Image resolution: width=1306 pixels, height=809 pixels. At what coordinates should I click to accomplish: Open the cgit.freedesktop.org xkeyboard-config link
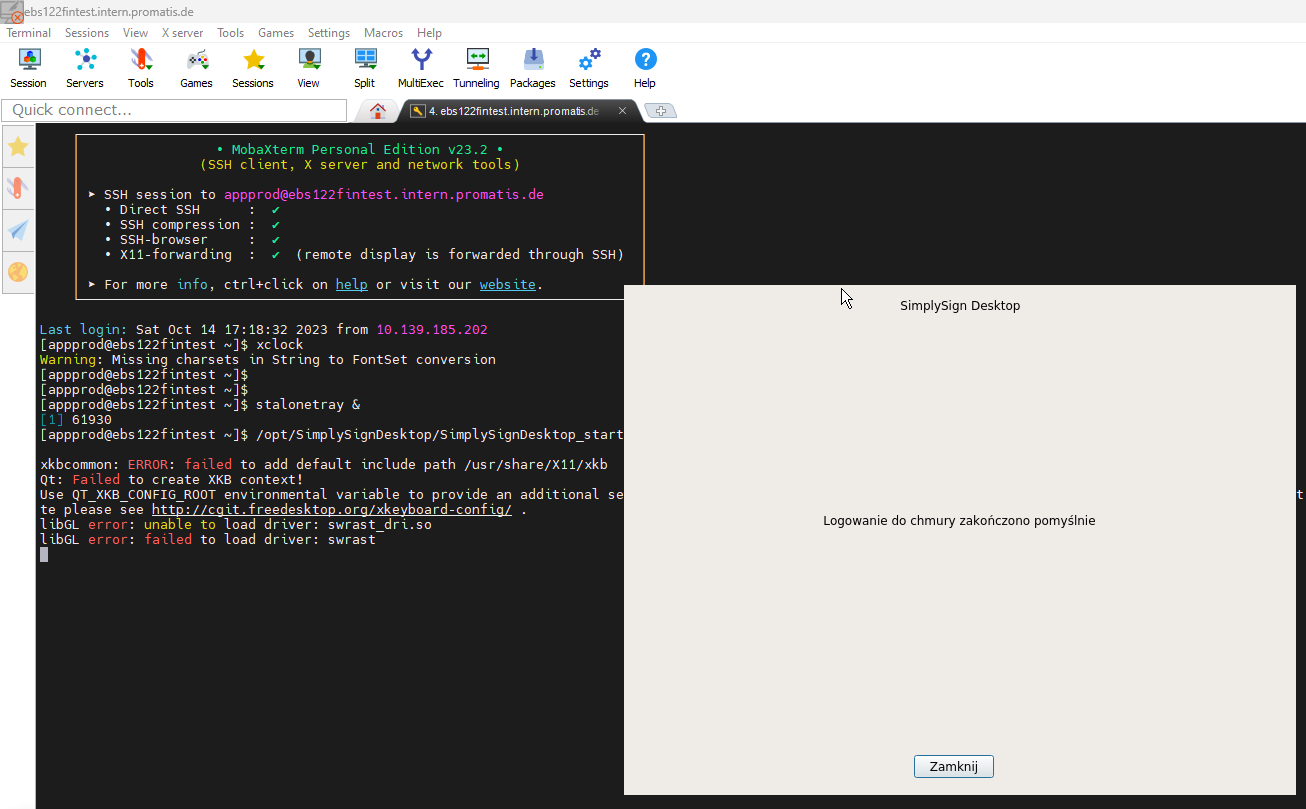331,510
